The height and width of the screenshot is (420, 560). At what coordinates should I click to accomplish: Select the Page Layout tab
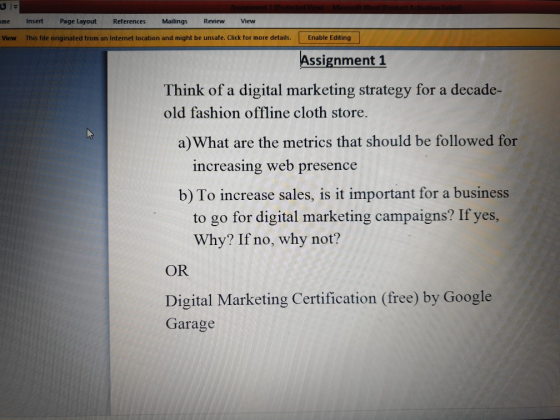(x=78, y=21)
